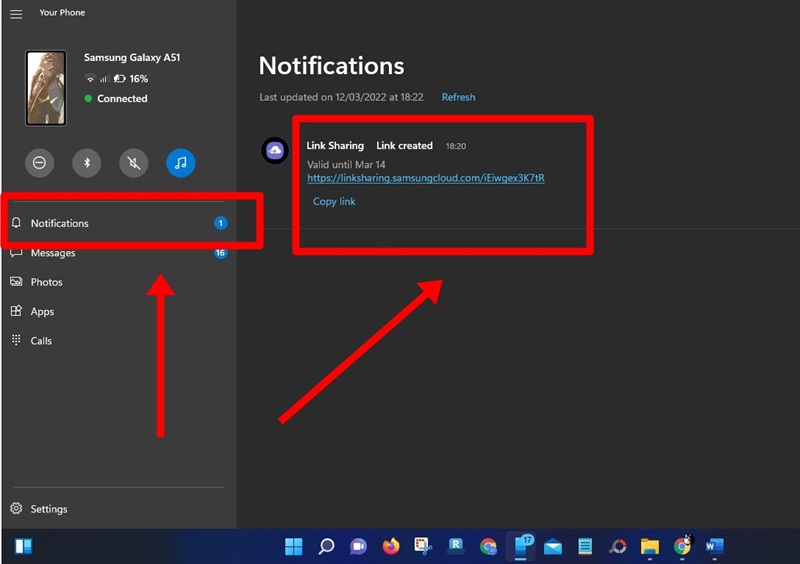Open taskbar Search magnifier
Viewport: 800px width, 564px height.
tap(326, 547)
